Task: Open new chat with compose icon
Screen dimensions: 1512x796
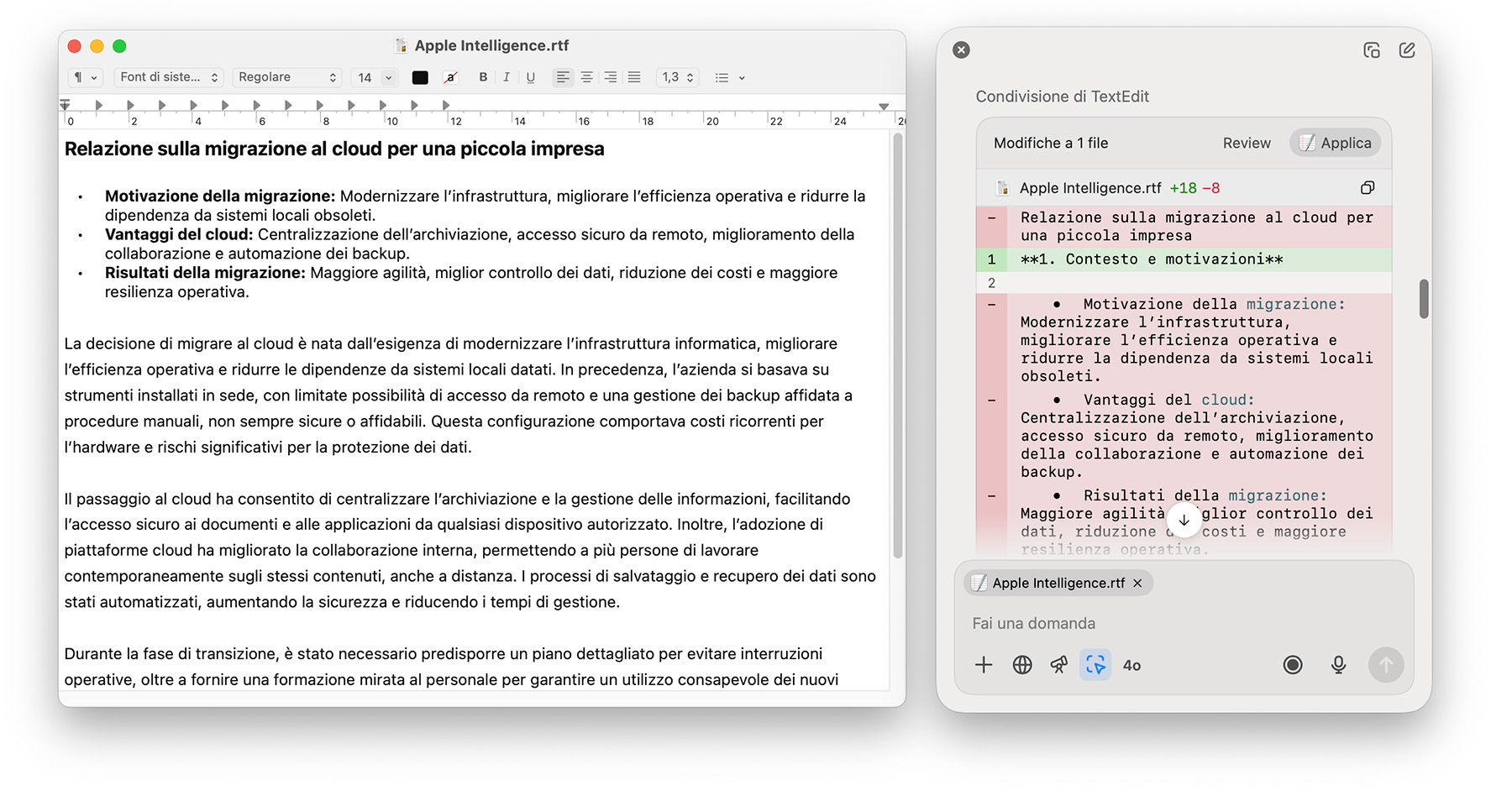Action: point(1407,50)
